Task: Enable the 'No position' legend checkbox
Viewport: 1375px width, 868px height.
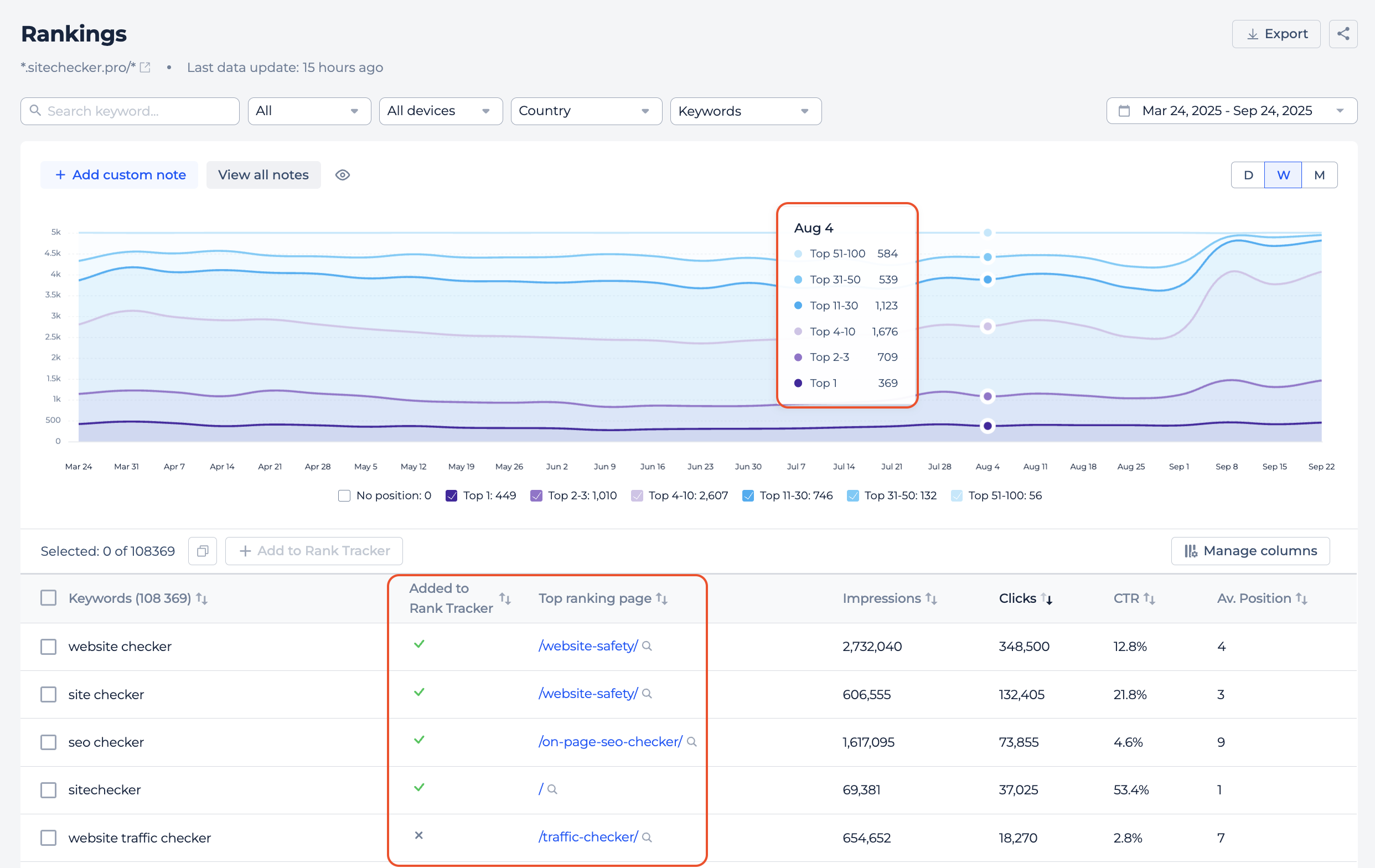Action: tap(344, 495)
